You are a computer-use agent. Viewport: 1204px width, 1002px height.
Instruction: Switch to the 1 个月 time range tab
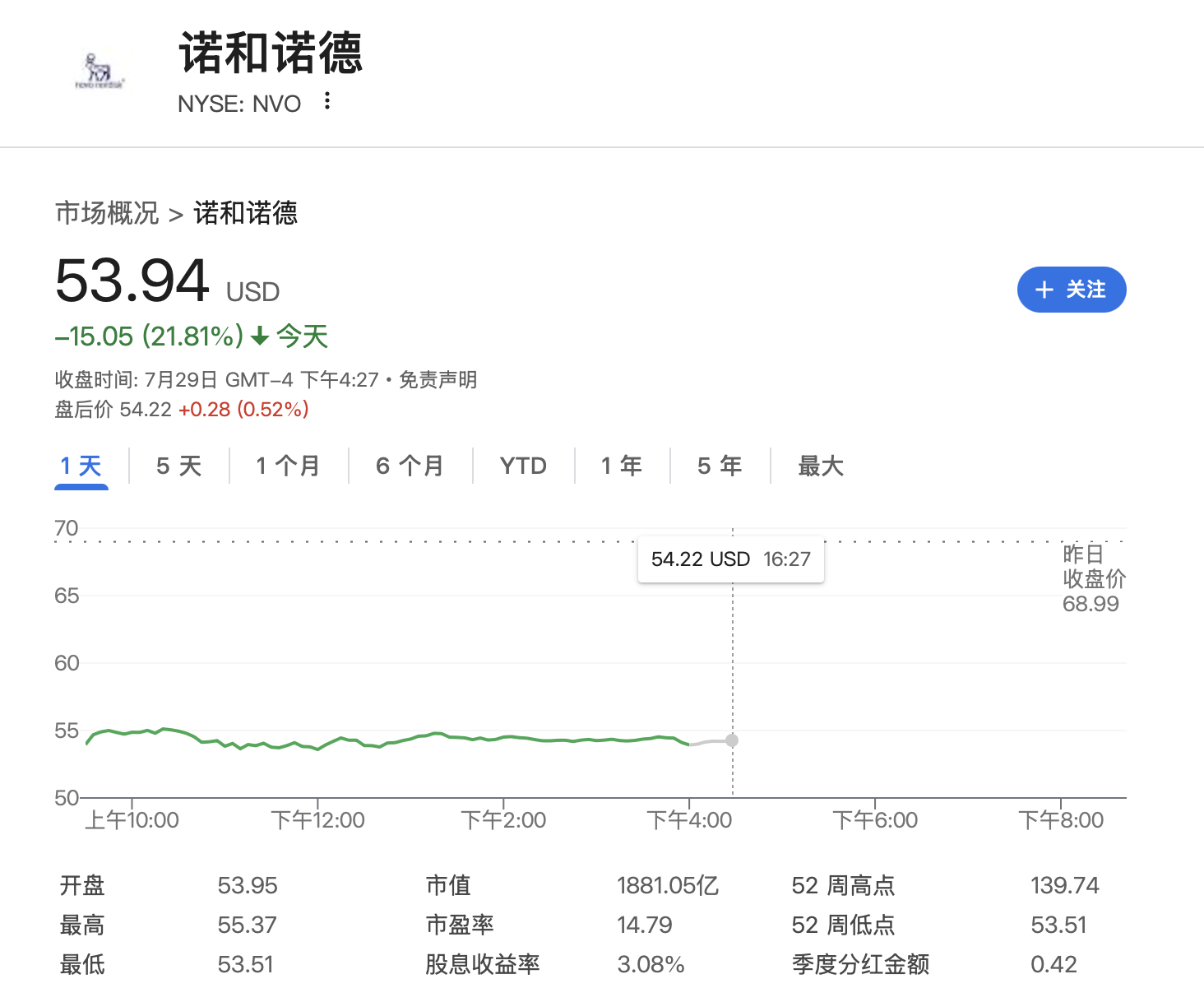[288, 466]
